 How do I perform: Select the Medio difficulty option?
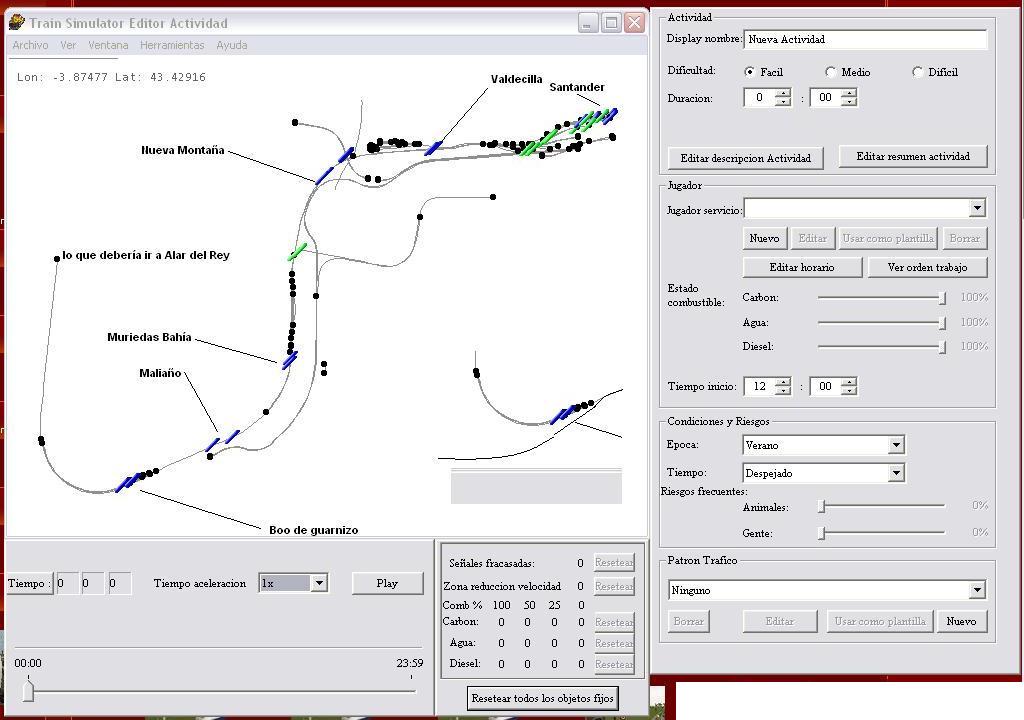pos(831,72)
